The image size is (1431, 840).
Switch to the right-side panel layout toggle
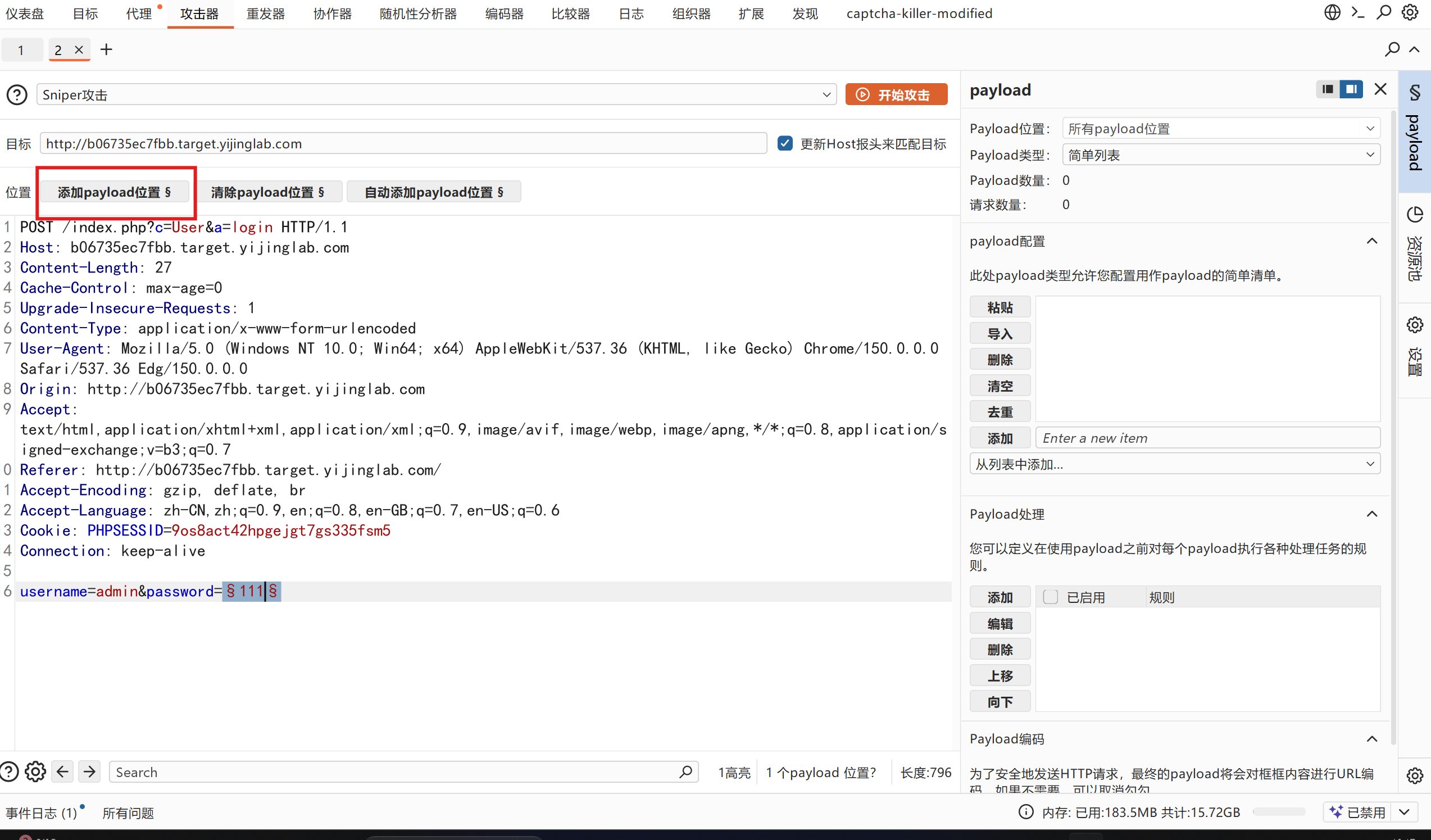click(1352, 89)
